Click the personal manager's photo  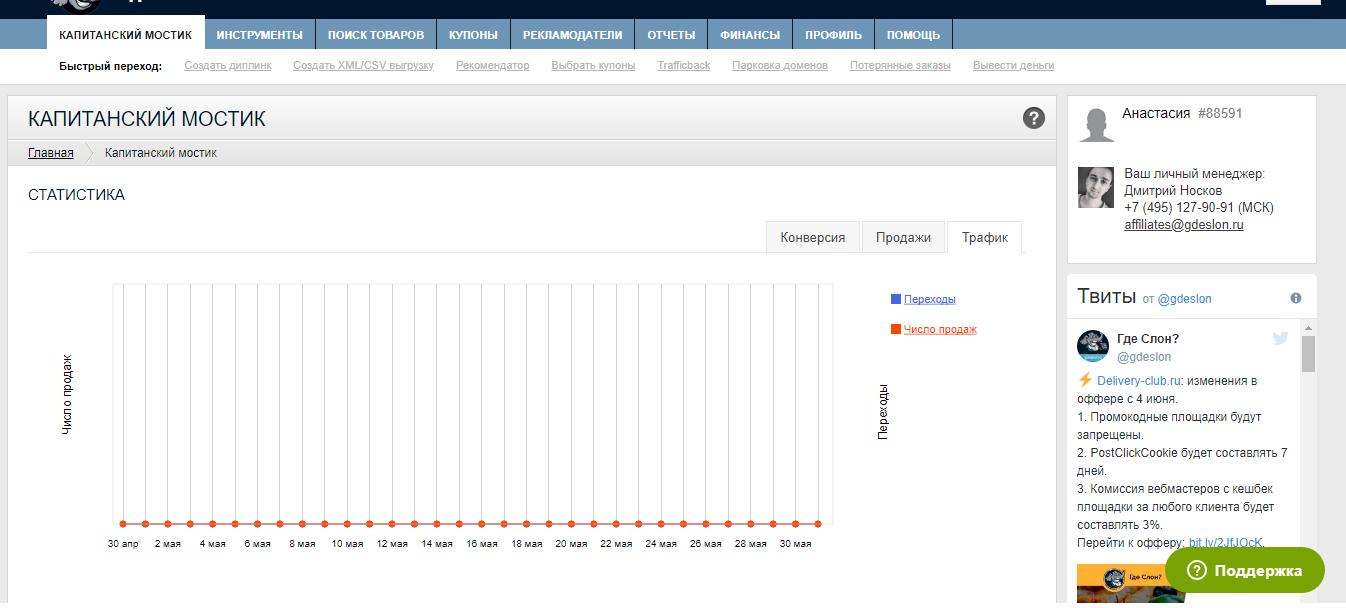tap(1096, 187)
